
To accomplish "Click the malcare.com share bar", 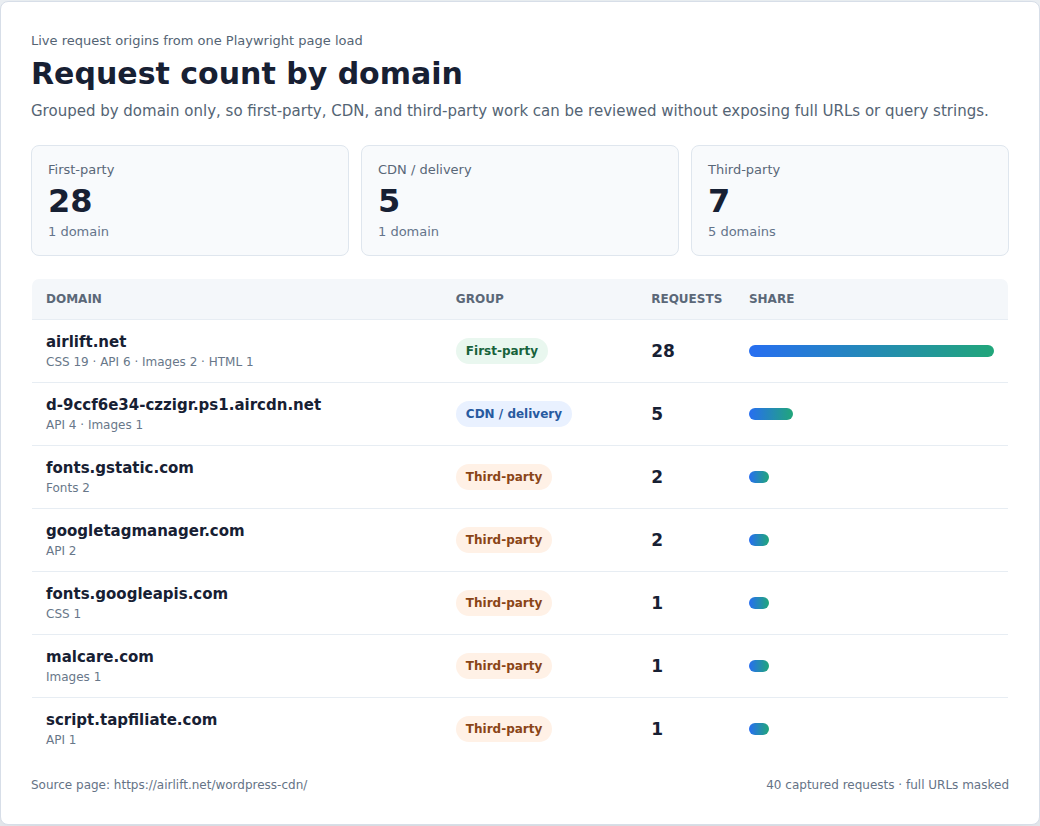I will 759,666.
